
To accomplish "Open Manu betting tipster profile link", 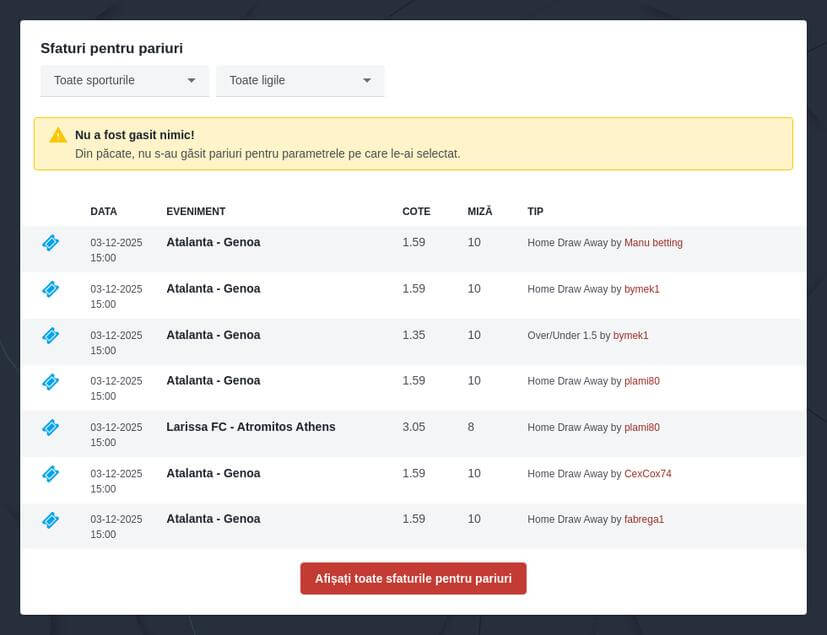I will point(653,243).
